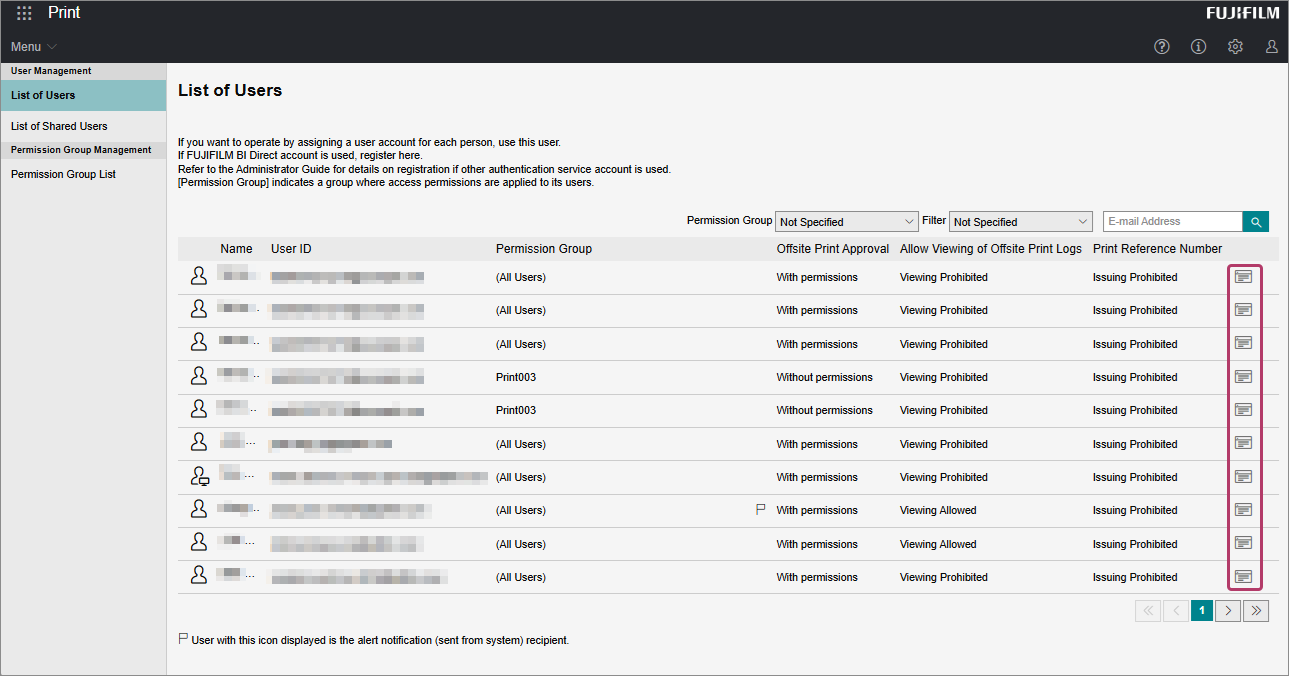This screenshot has width=1289, height=676.
Task: Open Permission Group List in sidebar
Action: (x=63, y=174)
